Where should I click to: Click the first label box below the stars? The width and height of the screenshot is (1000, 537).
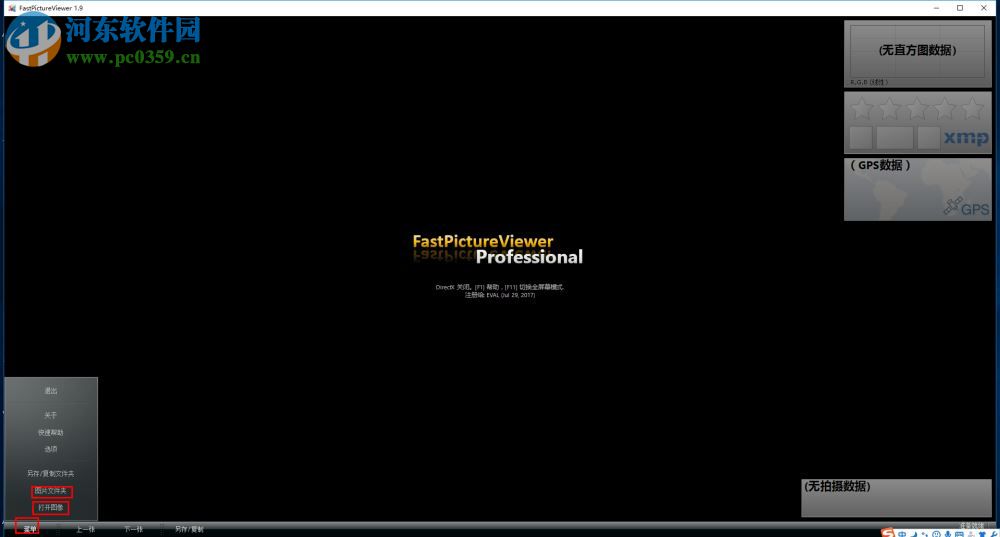click(861, 138)
